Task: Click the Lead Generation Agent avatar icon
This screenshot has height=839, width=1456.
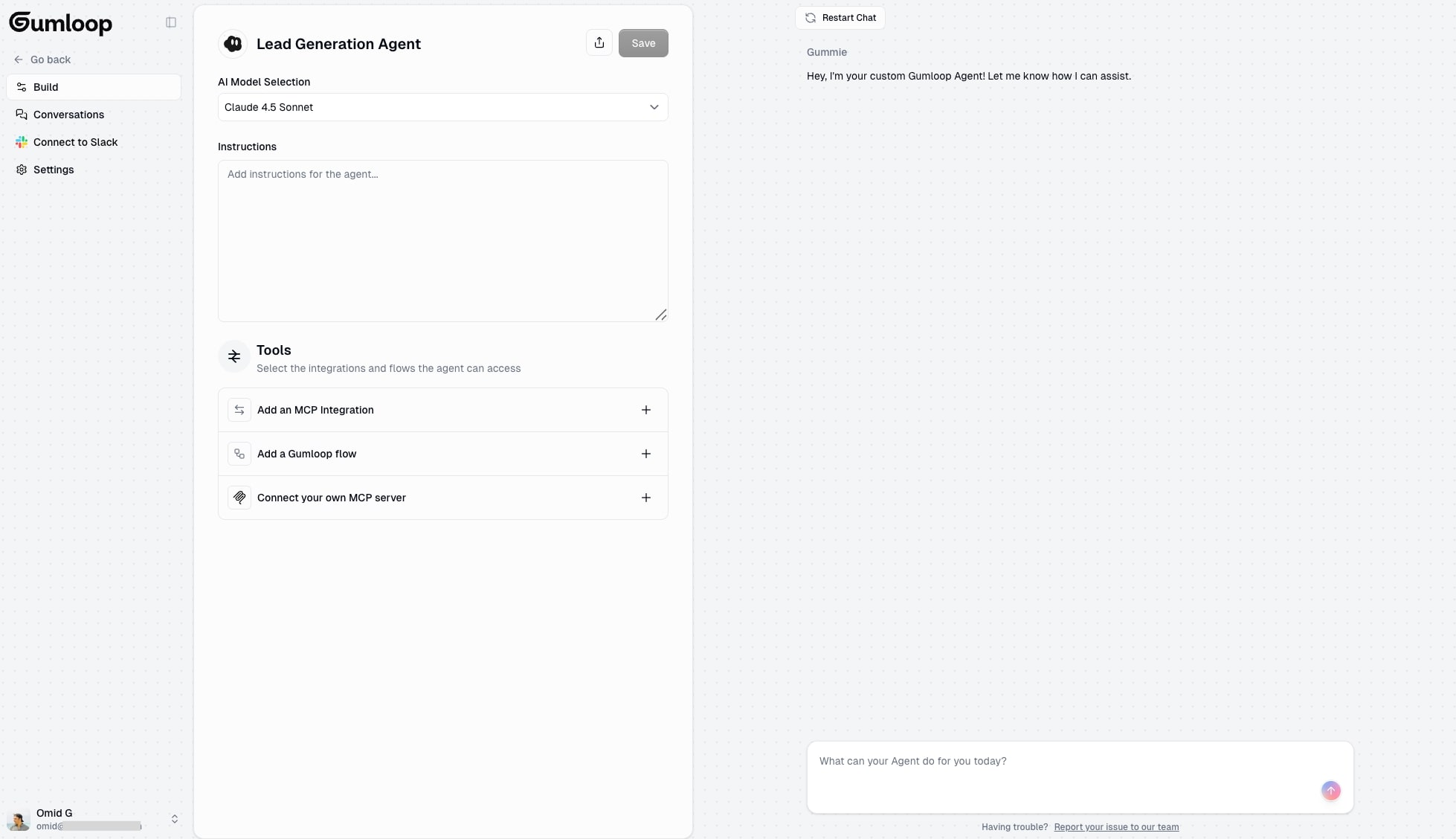Action: point(233,43)
